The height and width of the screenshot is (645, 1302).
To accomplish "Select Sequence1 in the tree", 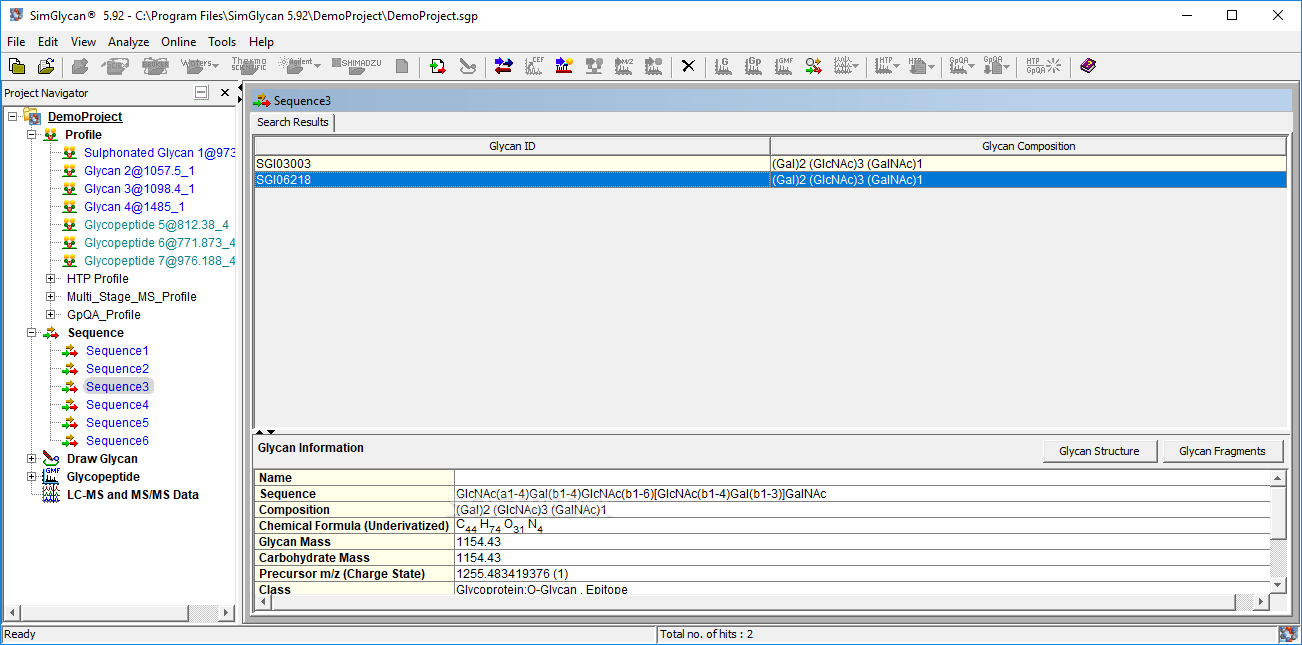I will point(117,351).
